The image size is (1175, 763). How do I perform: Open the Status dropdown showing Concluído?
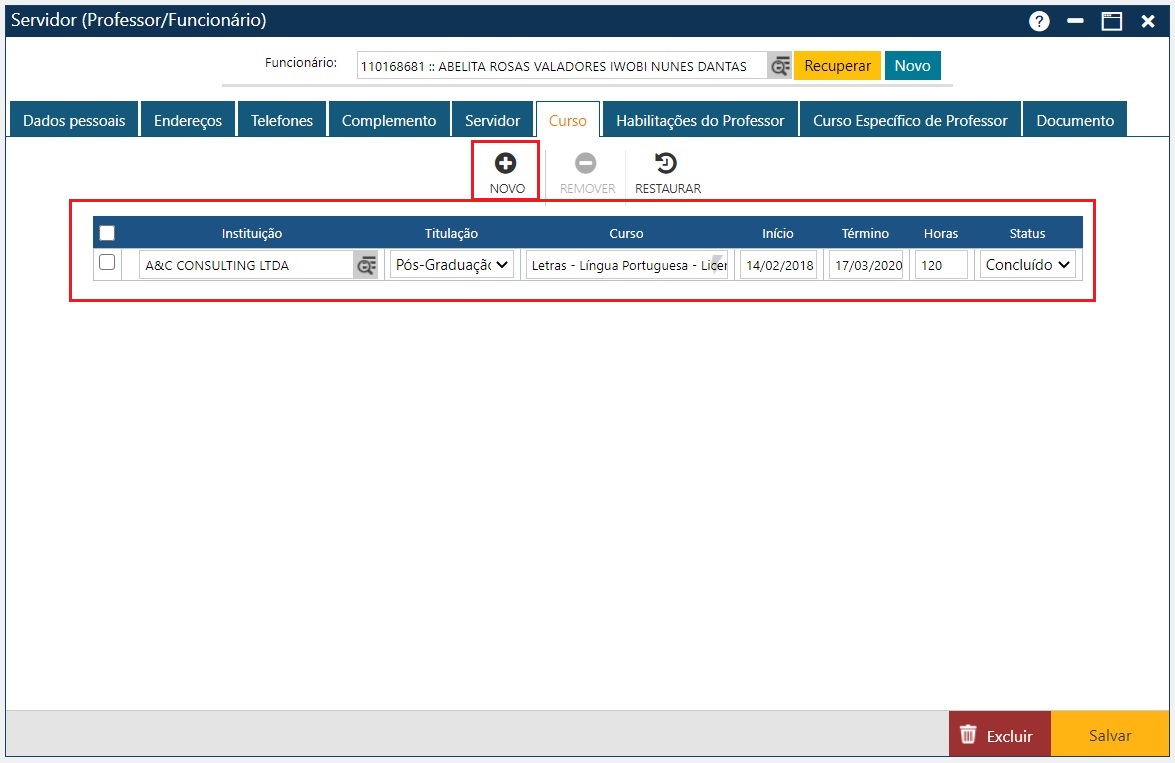tap(1027, 265)
